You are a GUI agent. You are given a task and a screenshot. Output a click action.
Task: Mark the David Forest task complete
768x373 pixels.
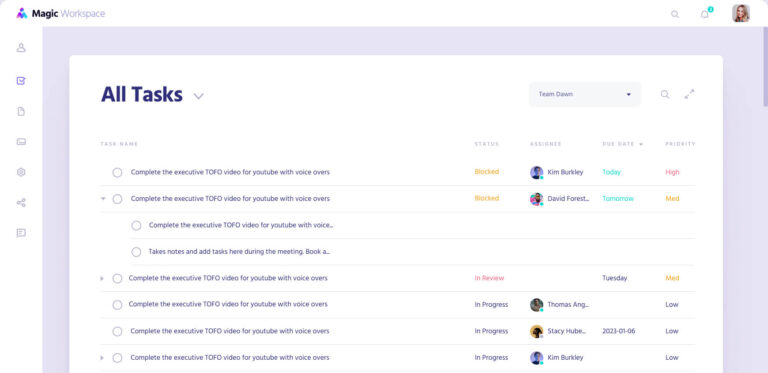coord(117,199)
